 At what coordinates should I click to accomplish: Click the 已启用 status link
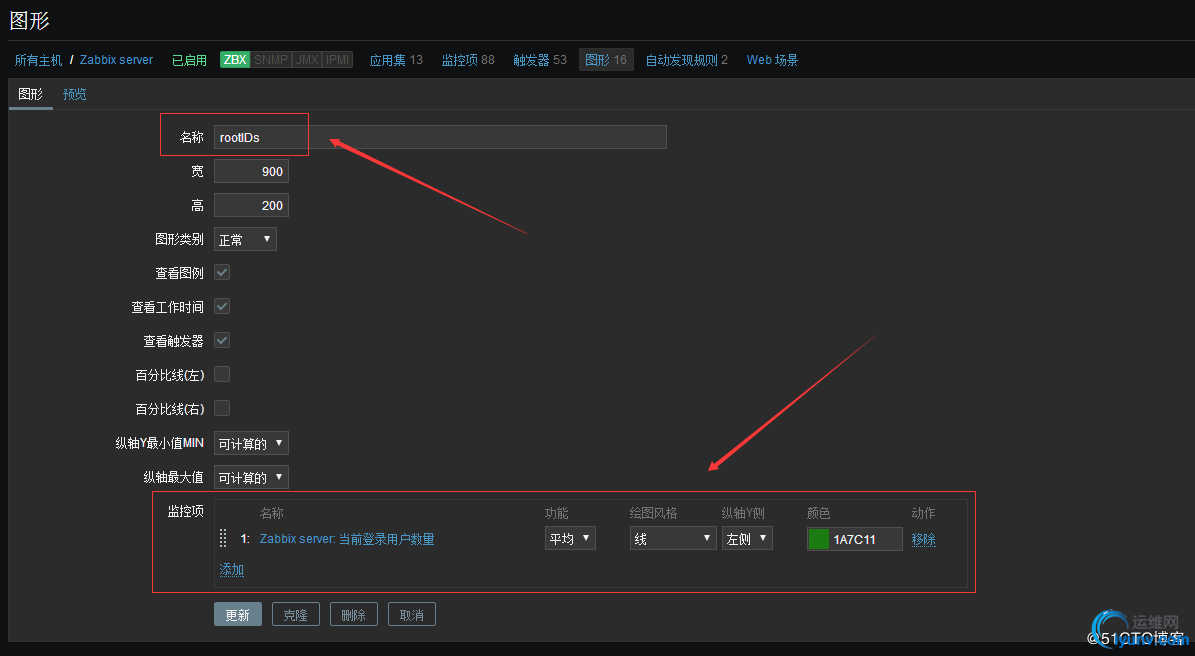point(189,59)
